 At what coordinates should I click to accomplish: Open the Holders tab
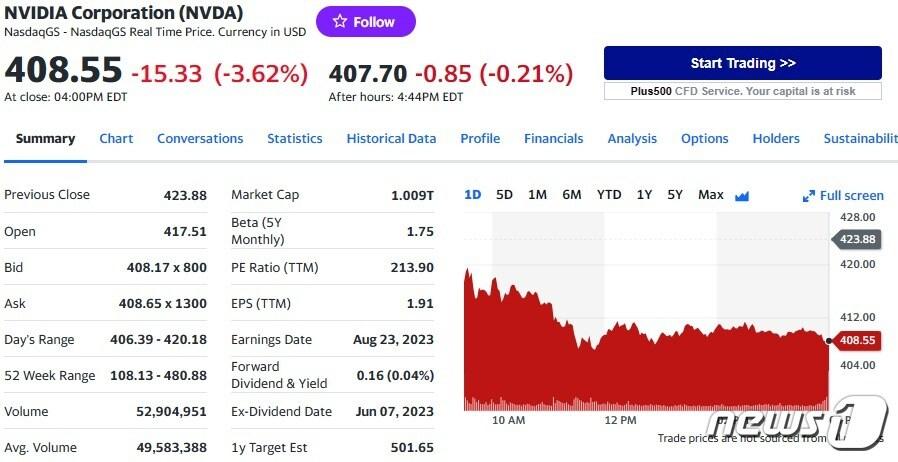click(776, 139)
